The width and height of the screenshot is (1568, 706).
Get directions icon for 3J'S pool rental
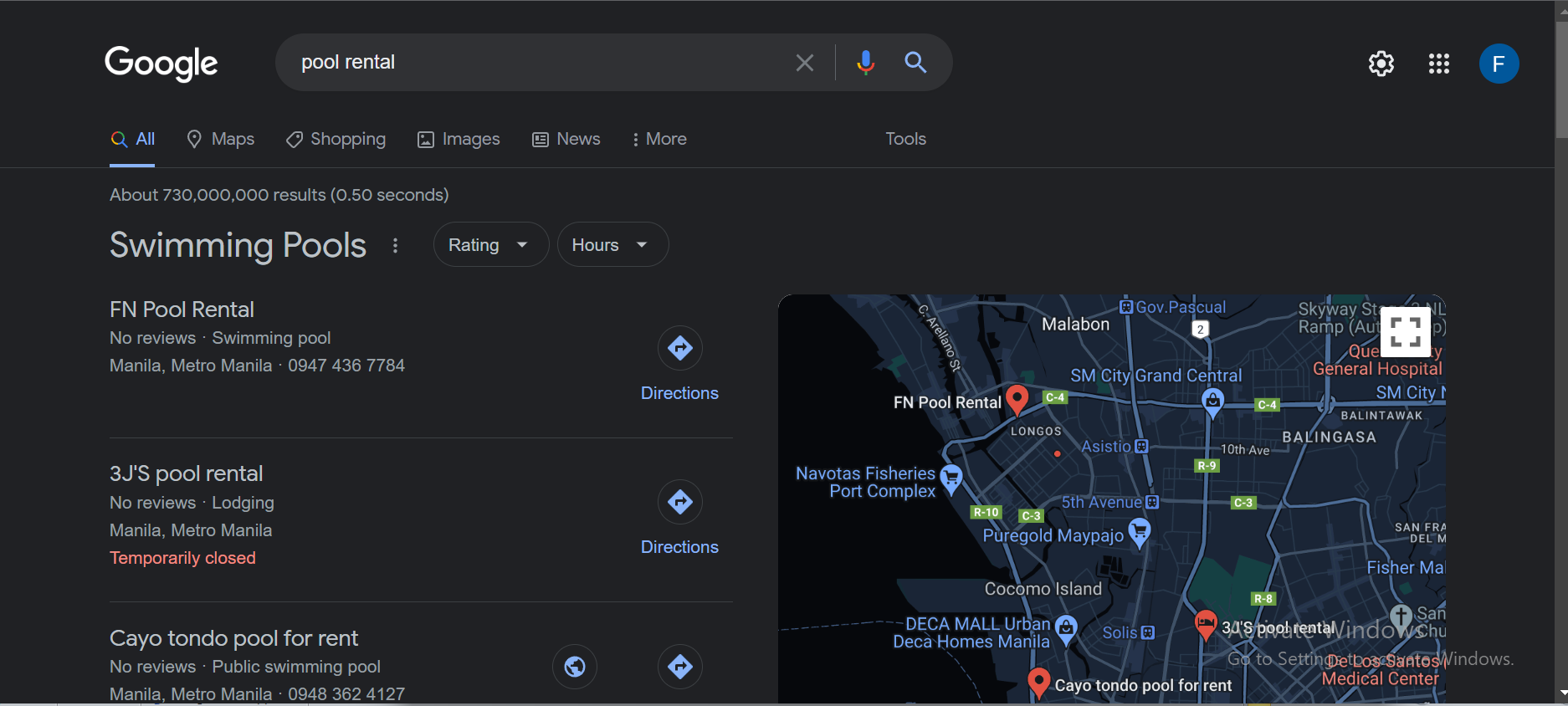click(x=680, y=502)
